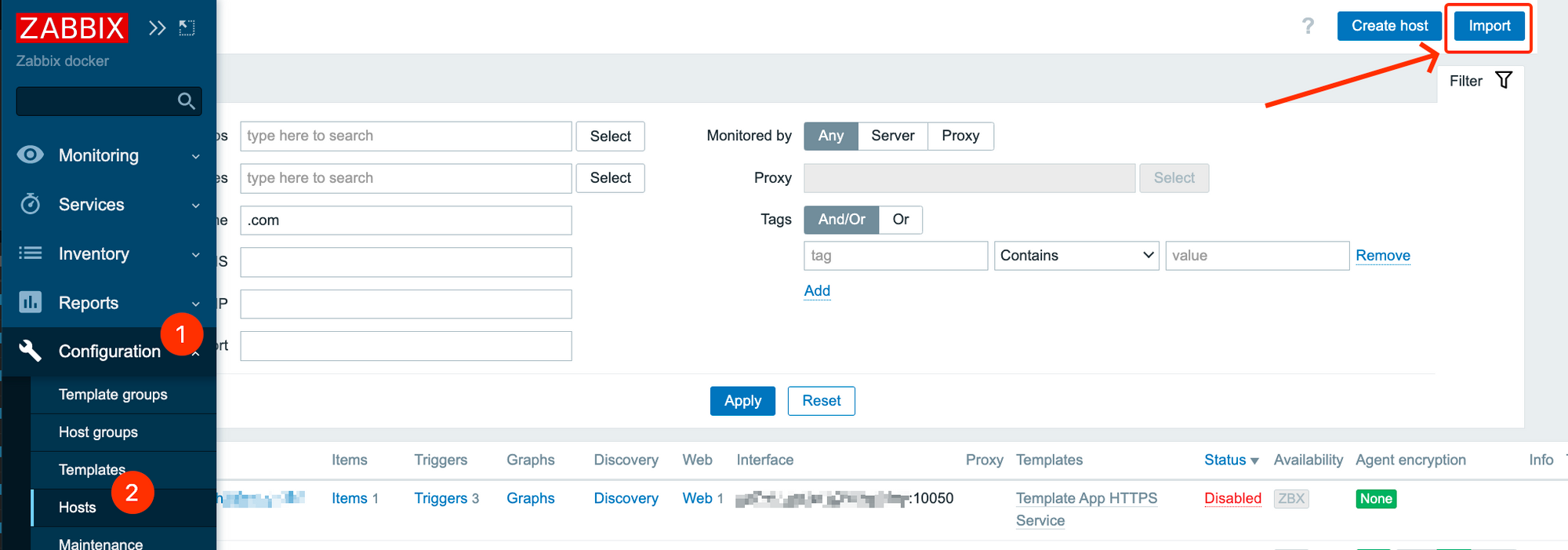Image resolution: width=1568 pixels, height=550 pixels.
Task: Open the Contains tag operator dropdown
Action: 1076,256
